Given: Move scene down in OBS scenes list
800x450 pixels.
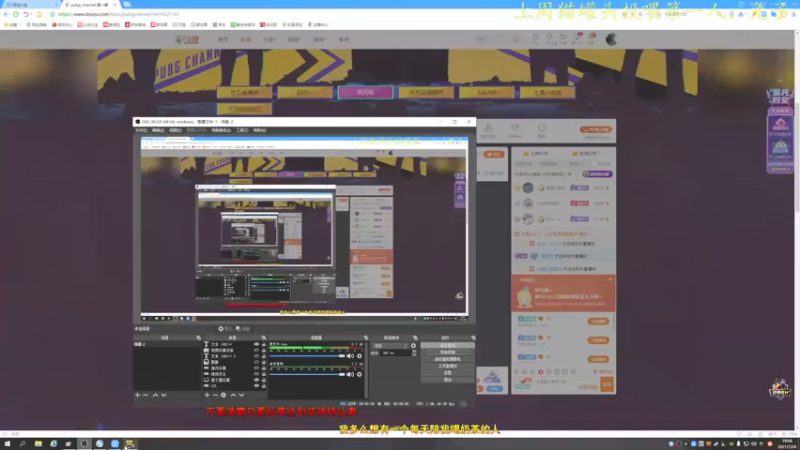Looking at the screenshot, I should click(164, 395).
